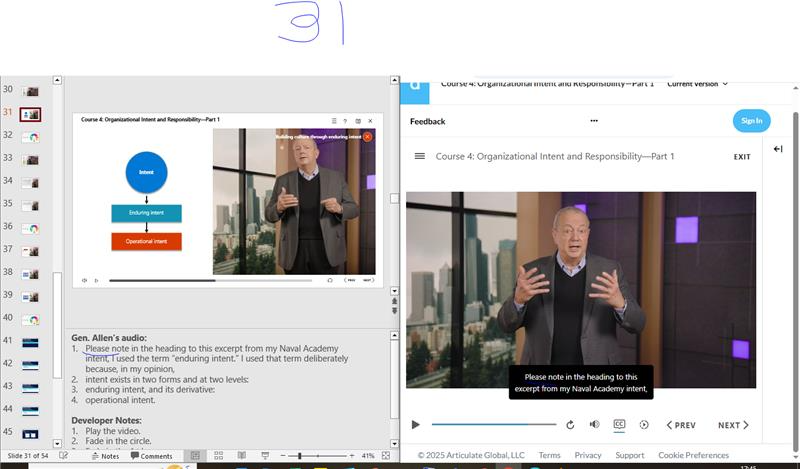Screen dimensions: 800x469
Task: Click the accessibility/spell-check icon beside slide count
Action: pyautogui.click(x=64, y=455)
